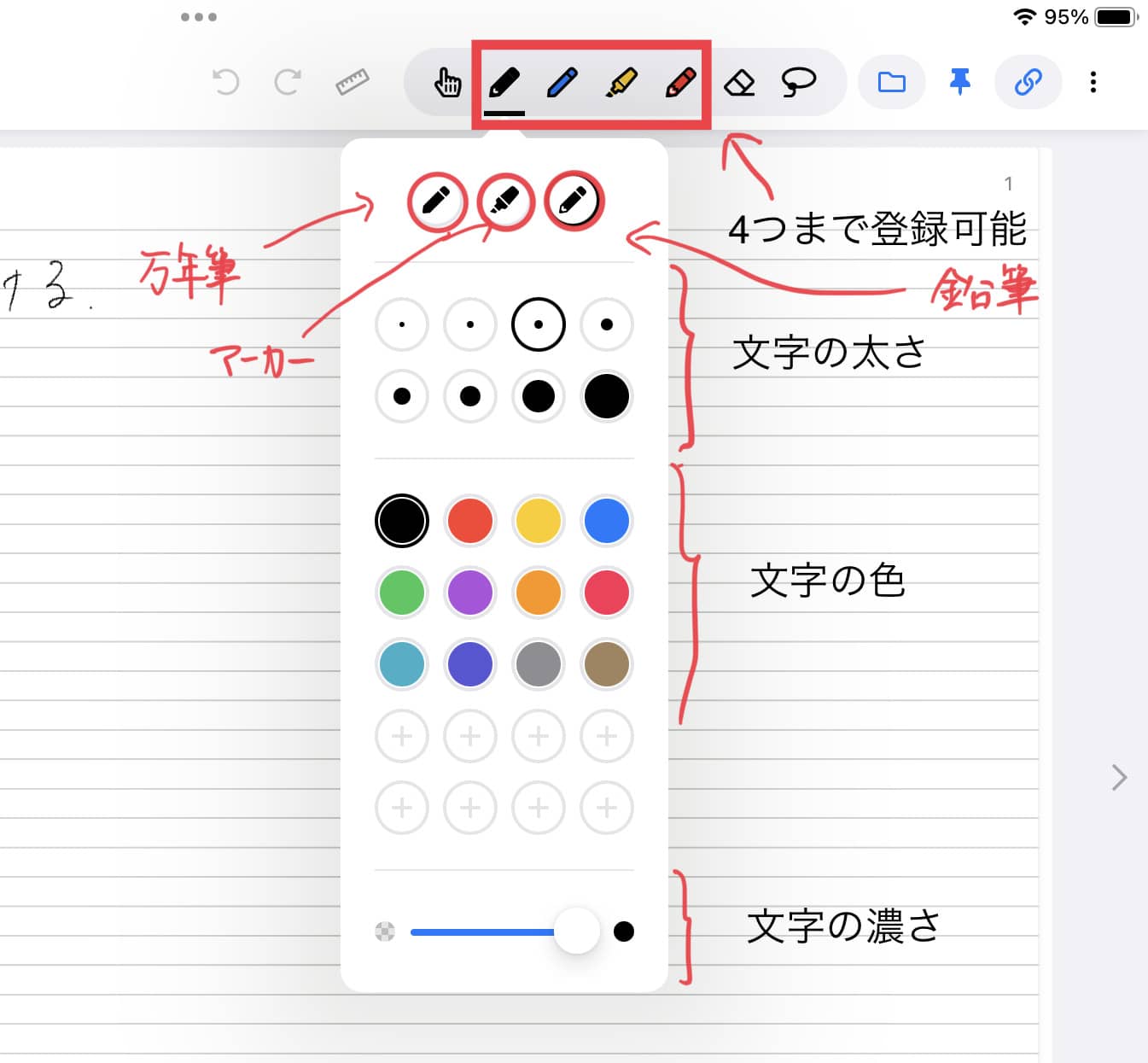The width and height of the screenshot is (1148, 1063).
Task: Pick the purple color swatch
Action: 469,593
